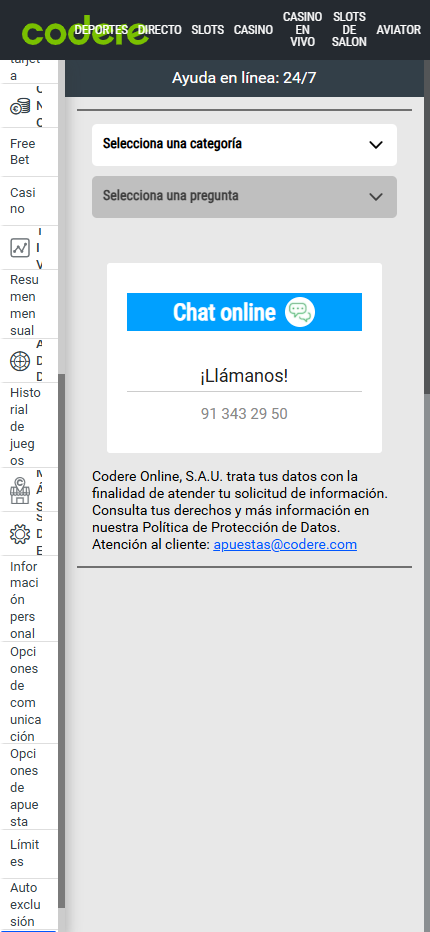The height and width of the screenshot is (932, 430).
Task: Open the line chart icon in sidebar
Action: pos(20,247)
